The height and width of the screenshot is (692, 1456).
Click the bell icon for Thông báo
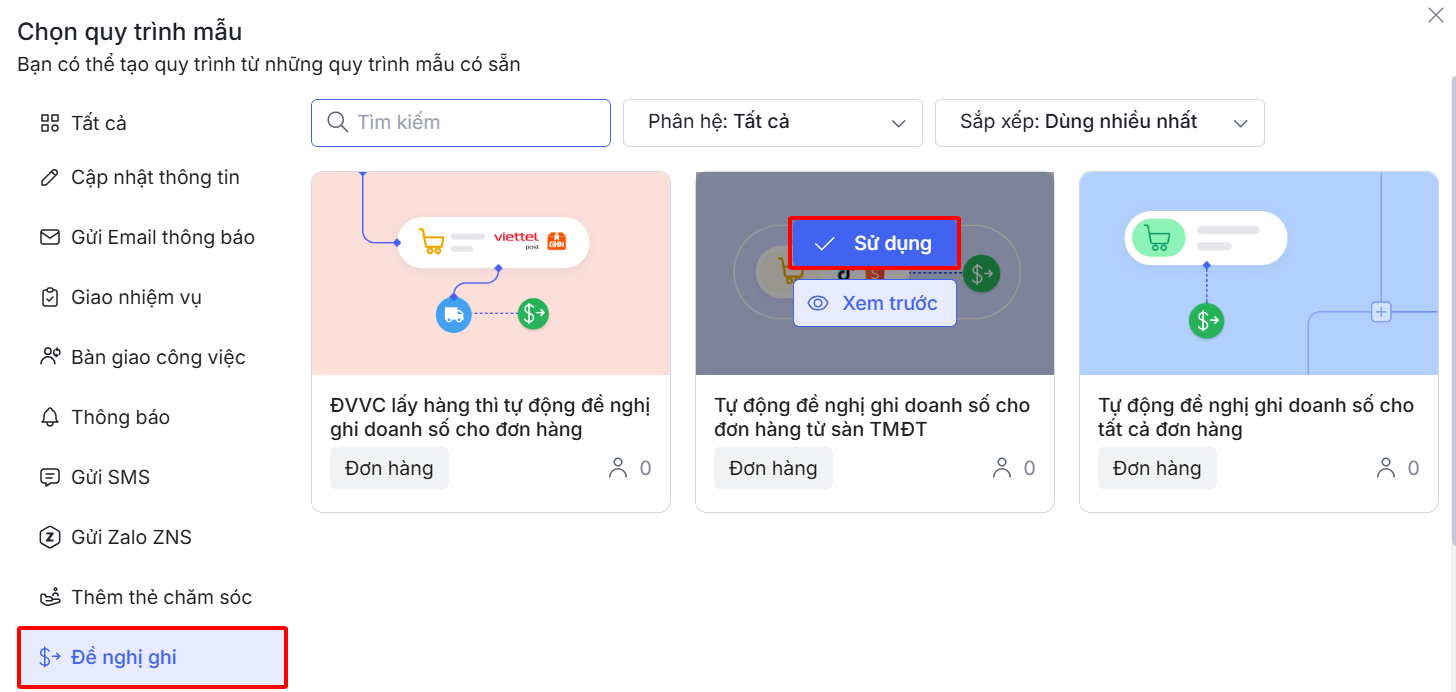(49, 418)
